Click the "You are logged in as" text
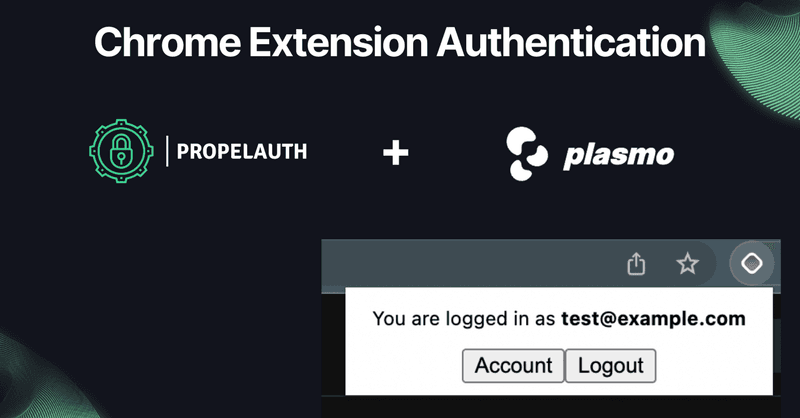This screenshot has height=418, width=800. click(463, 319)
